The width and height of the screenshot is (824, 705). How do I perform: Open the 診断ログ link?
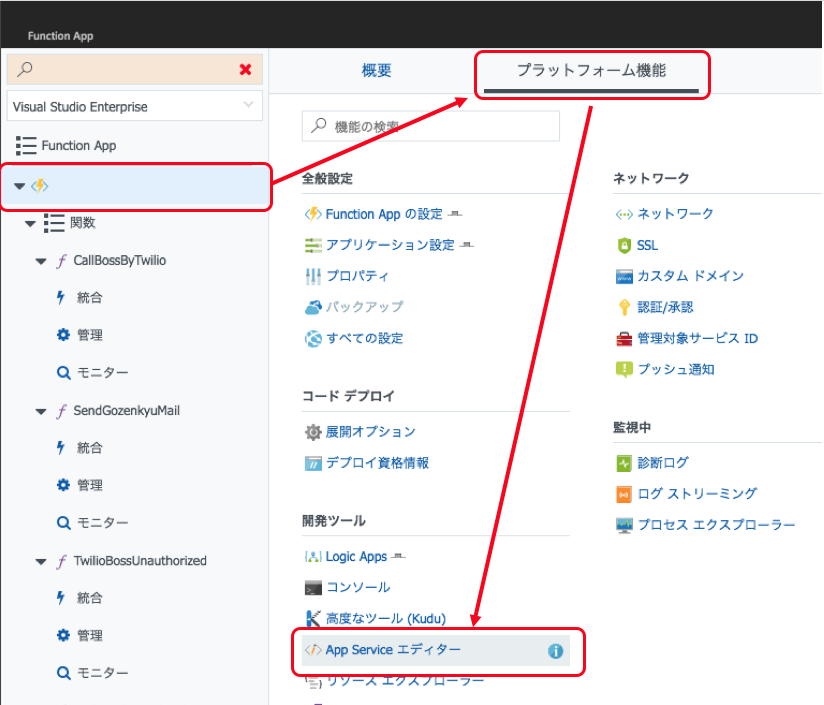point(663,463)
